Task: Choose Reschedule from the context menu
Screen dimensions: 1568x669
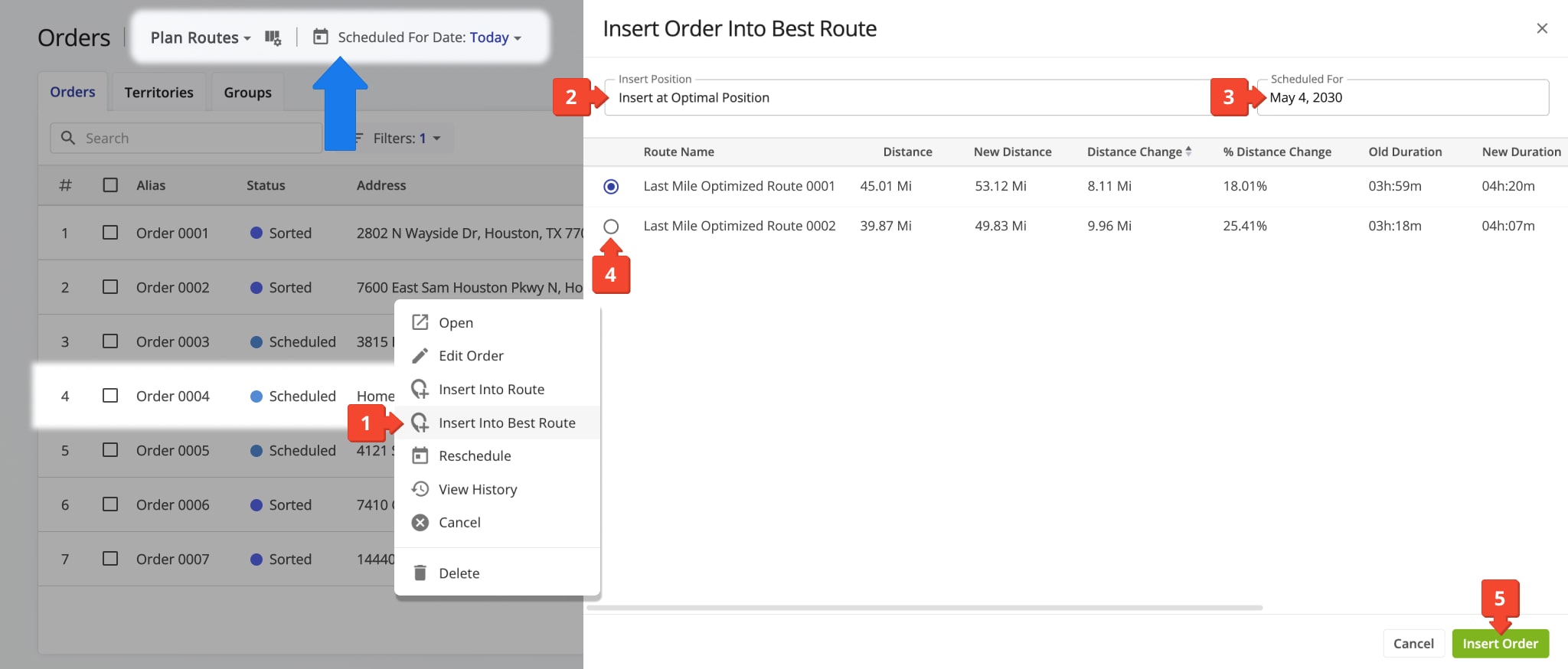Action: 497,455
